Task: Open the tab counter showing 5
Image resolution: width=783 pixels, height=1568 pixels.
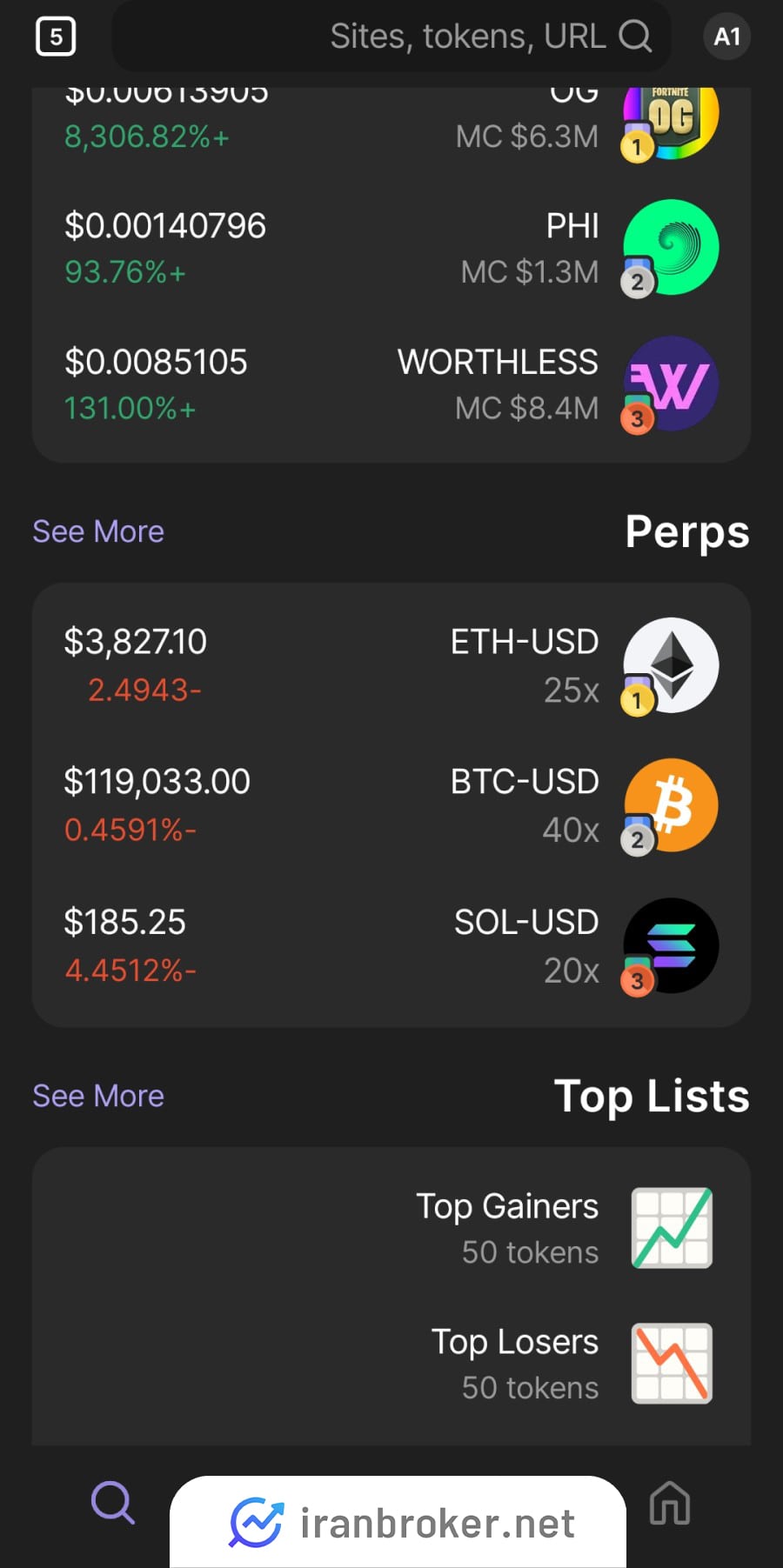Action: (56, 37)
